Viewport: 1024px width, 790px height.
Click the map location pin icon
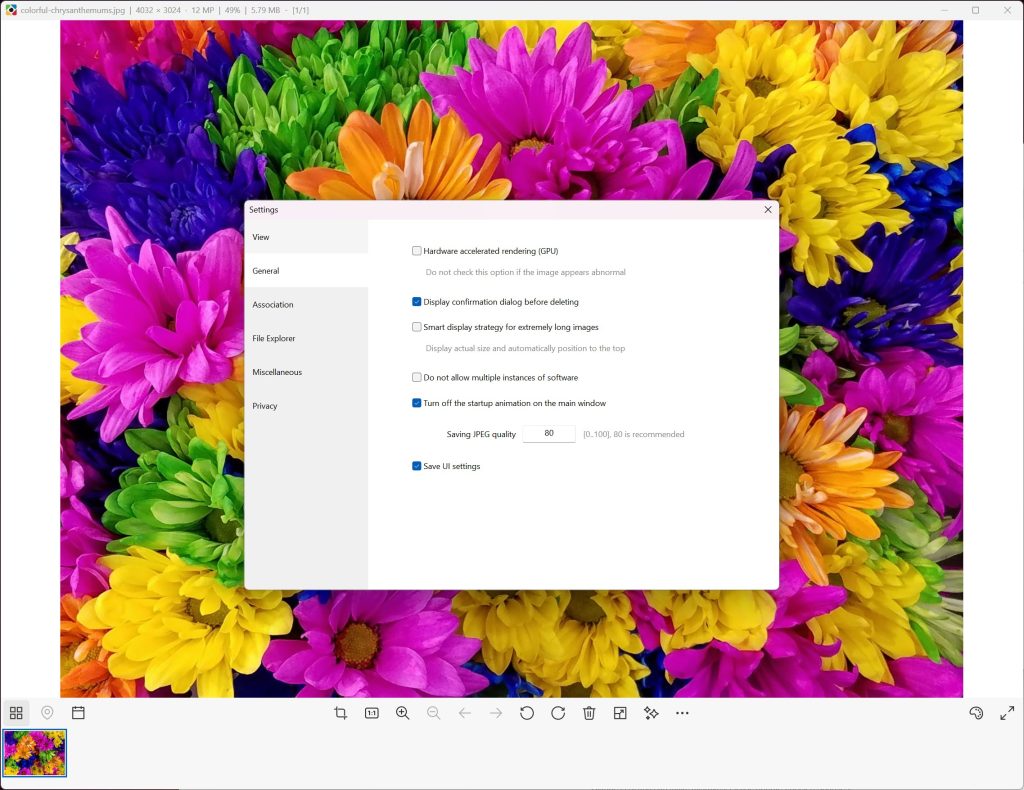pyautogui.click(x=47, y=713)
